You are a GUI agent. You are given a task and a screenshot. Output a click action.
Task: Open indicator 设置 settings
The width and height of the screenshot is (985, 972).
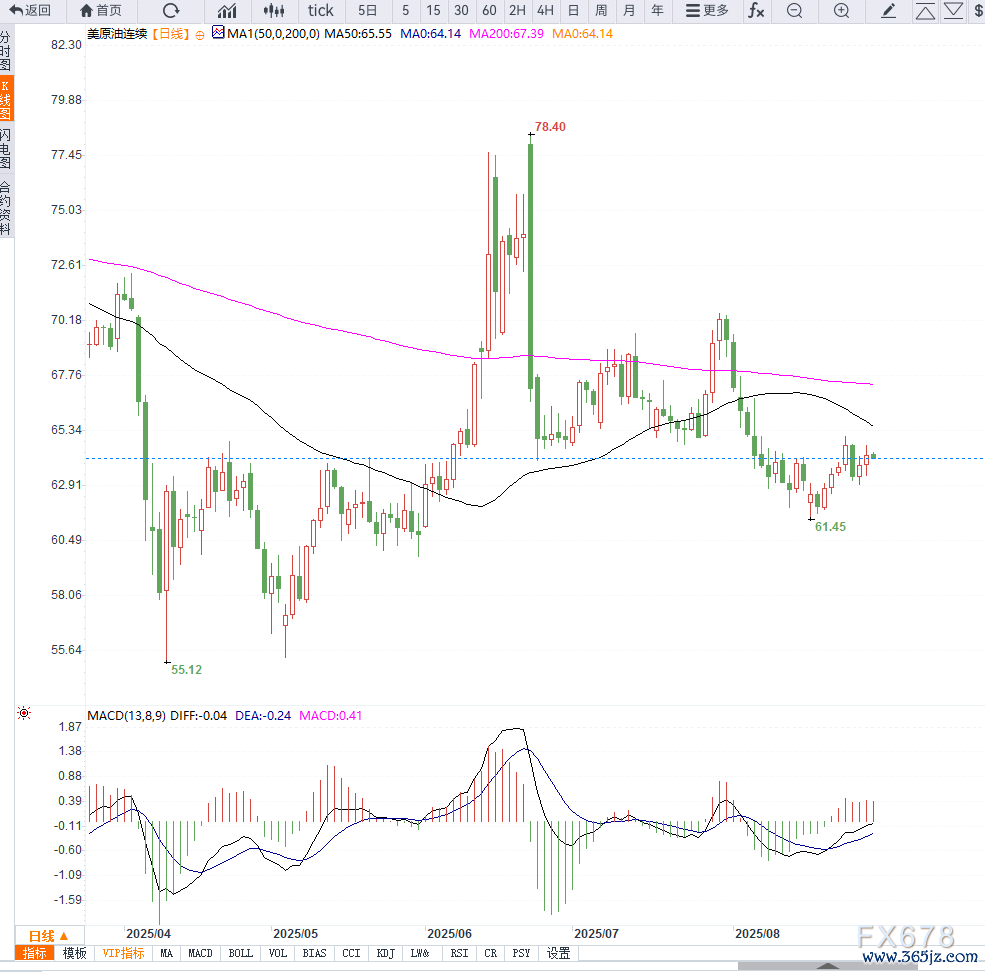558,953
